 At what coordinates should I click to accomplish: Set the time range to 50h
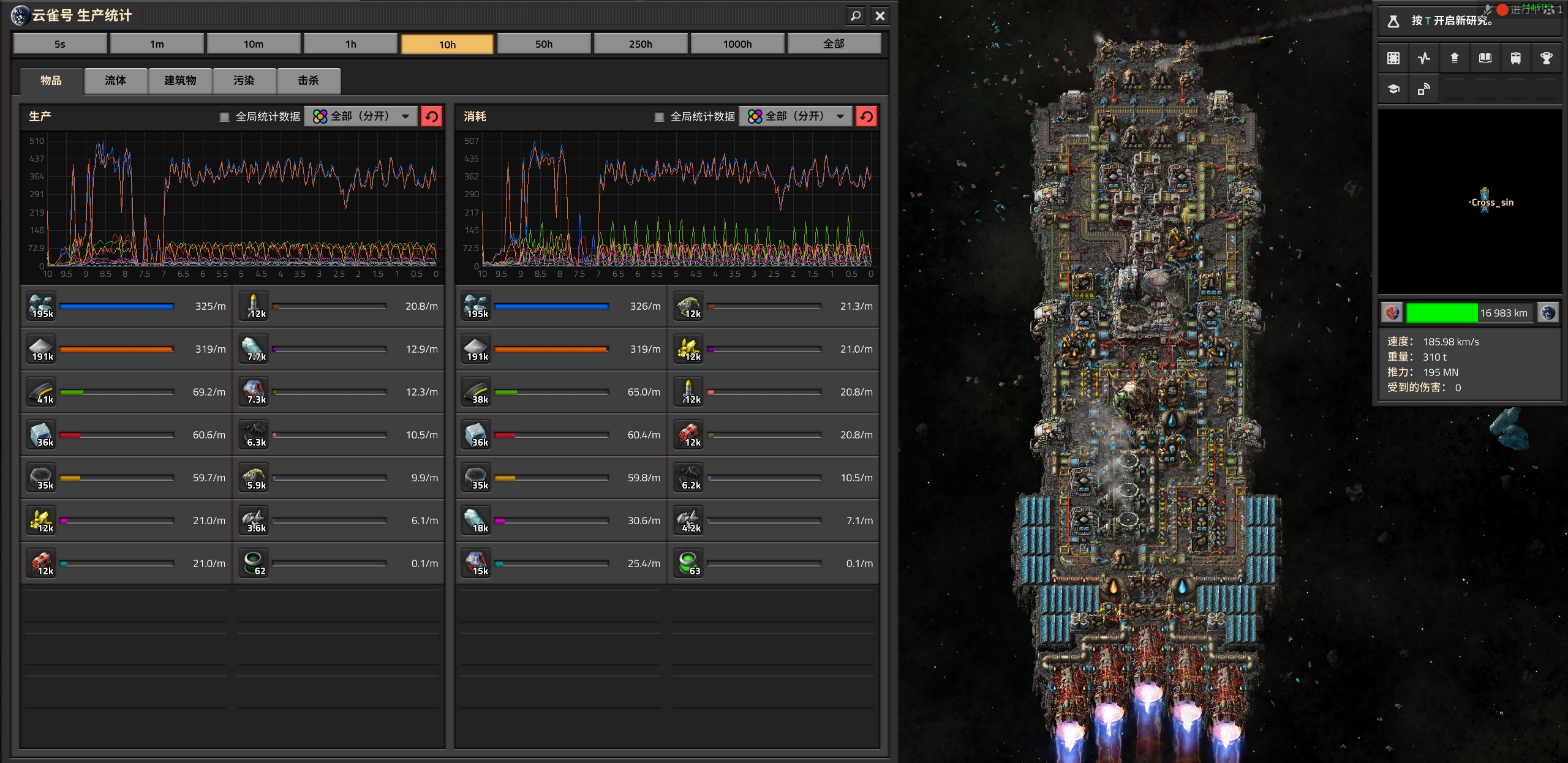pyautogui.click(x=544, y=44)
